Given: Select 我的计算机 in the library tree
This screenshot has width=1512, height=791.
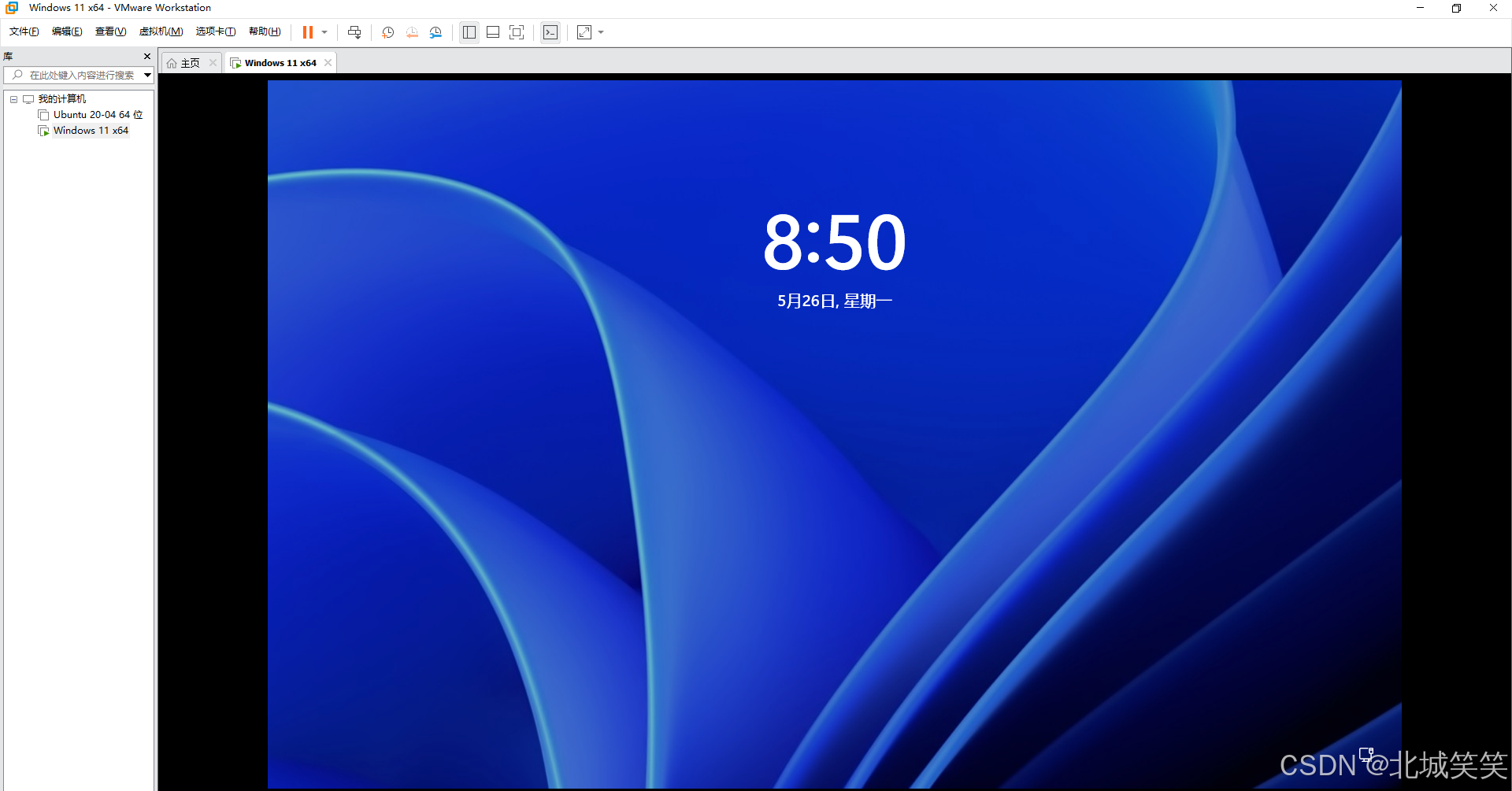Looking at the screenshot, I should pos(62,99).
